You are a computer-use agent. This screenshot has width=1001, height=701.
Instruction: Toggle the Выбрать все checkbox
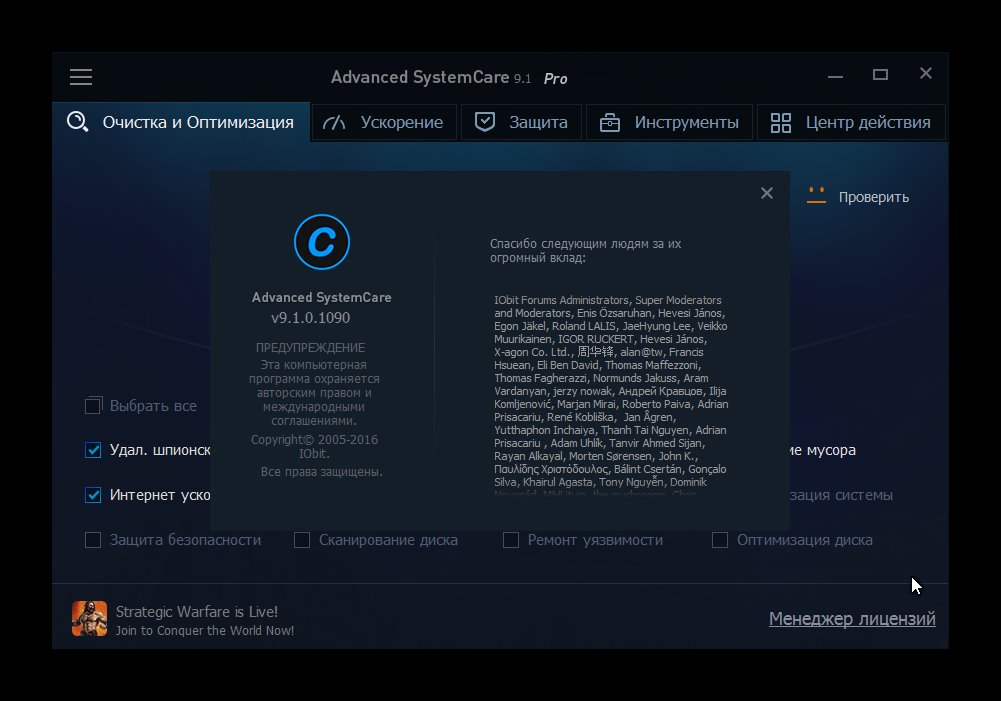coord(93,405)
